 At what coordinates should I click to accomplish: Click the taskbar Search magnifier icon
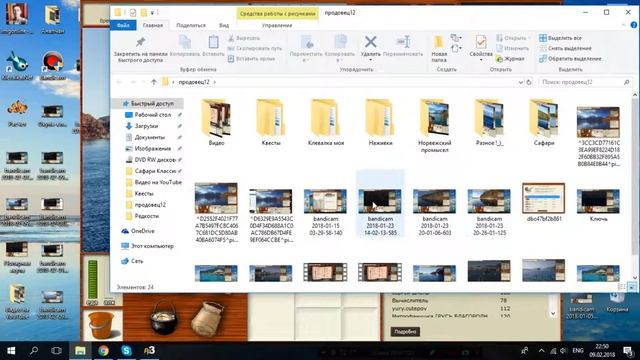coord(34,351)
